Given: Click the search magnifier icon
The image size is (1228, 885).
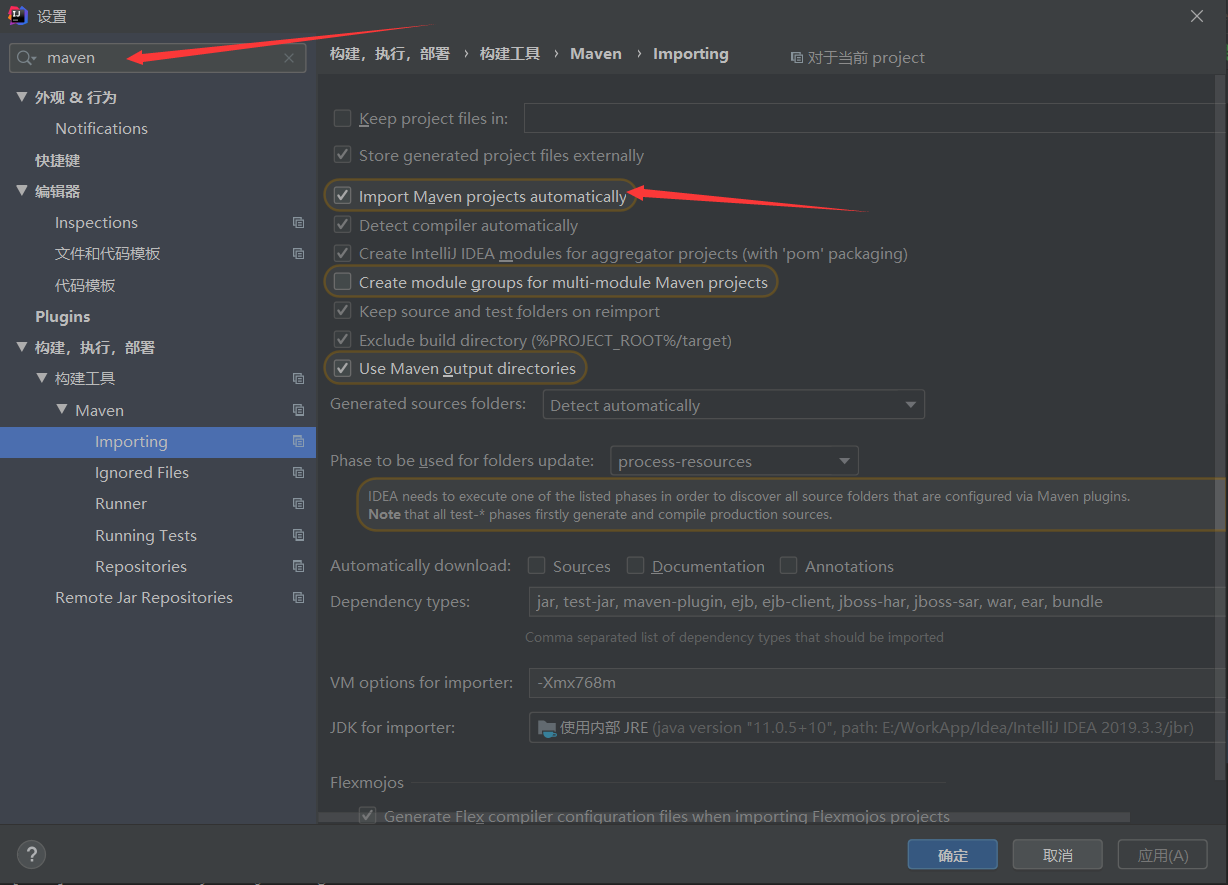Looking at the screenshot, I should (26, 58).
